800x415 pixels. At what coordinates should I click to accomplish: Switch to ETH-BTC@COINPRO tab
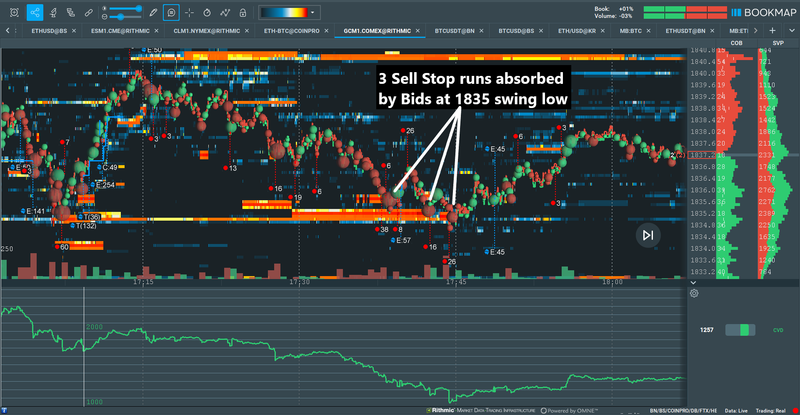click(x=292, y=31)
